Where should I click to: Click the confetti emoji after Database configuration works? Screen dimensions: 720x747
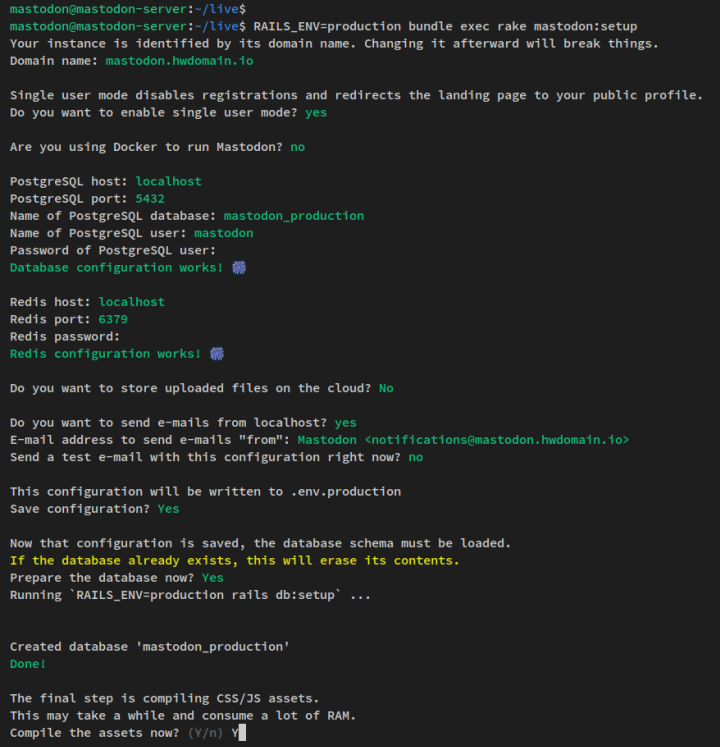[x=239, y=268]
